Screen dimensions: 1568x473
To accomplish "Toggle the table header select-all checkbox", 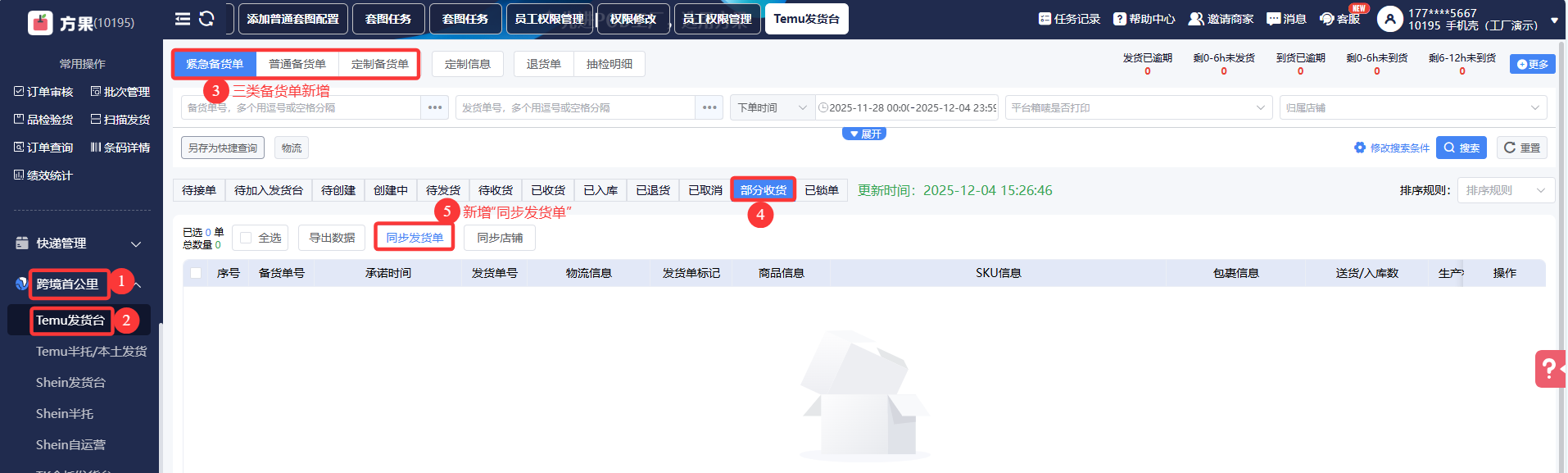I will [196, 273].
